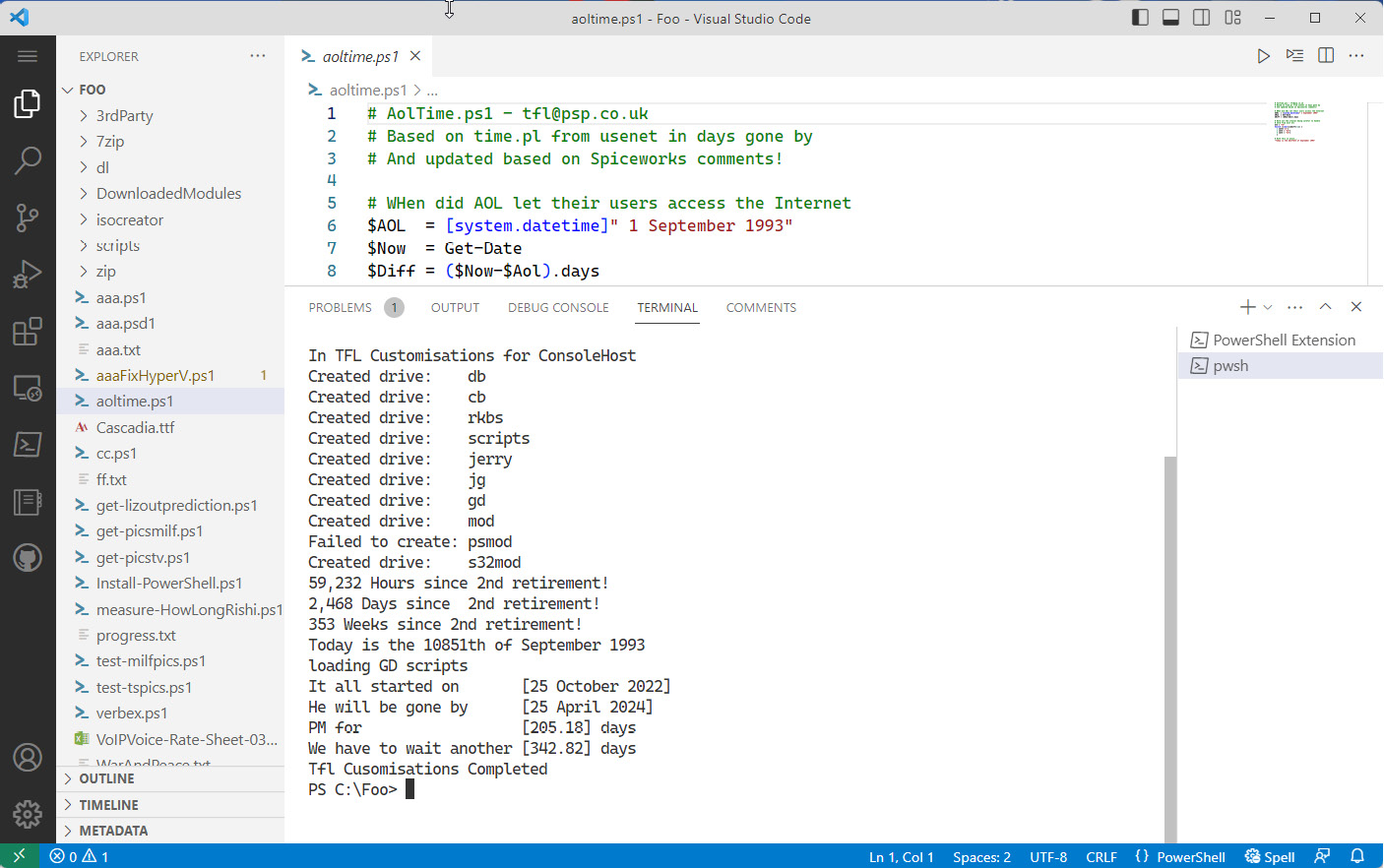Toggle the primary side bar visibility
The height and width of the screenshot is (868, 1384).
(x=1140, y=18)
